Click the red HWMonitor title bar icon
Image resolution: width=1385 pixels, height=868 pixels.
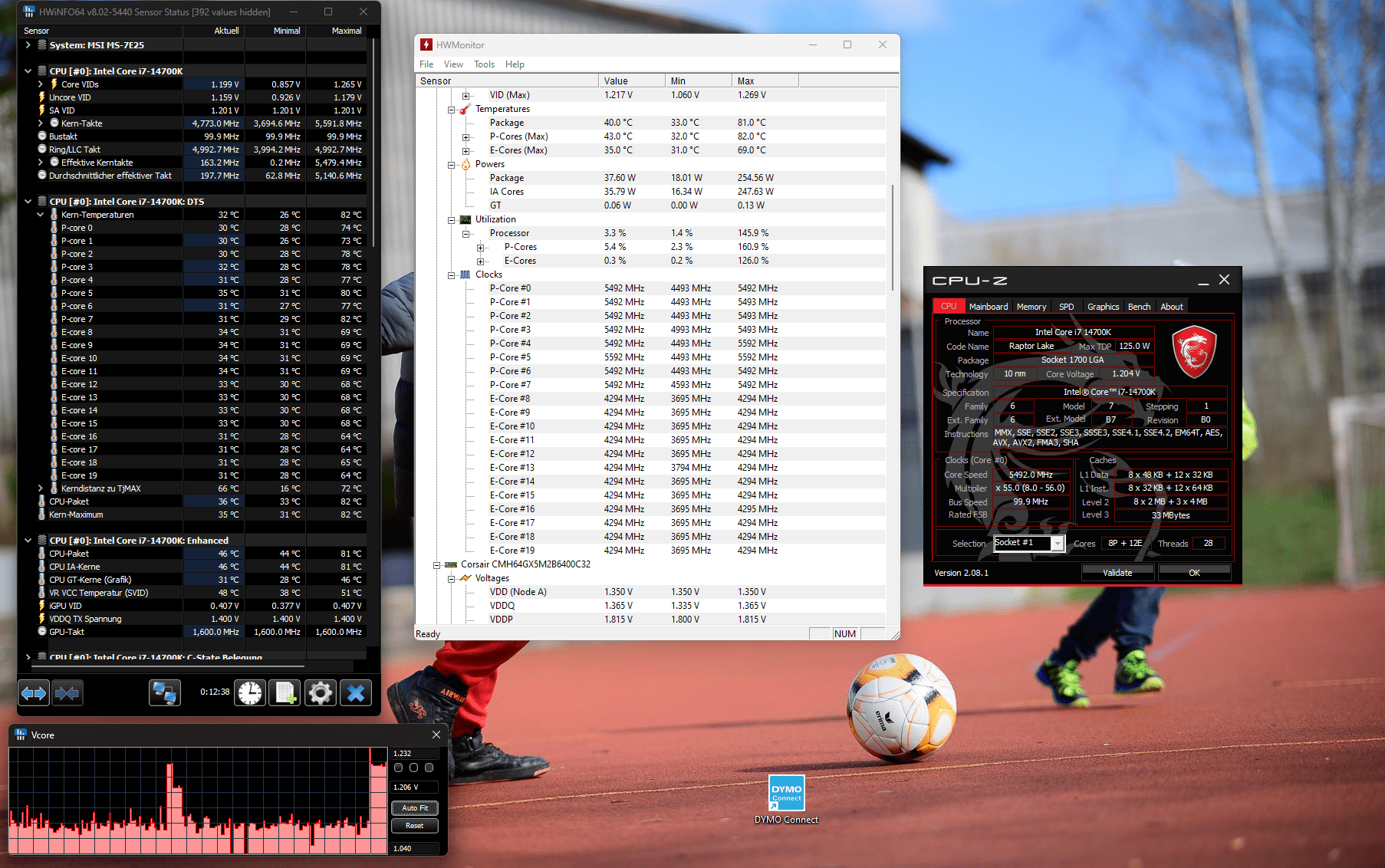pos(426,45)
